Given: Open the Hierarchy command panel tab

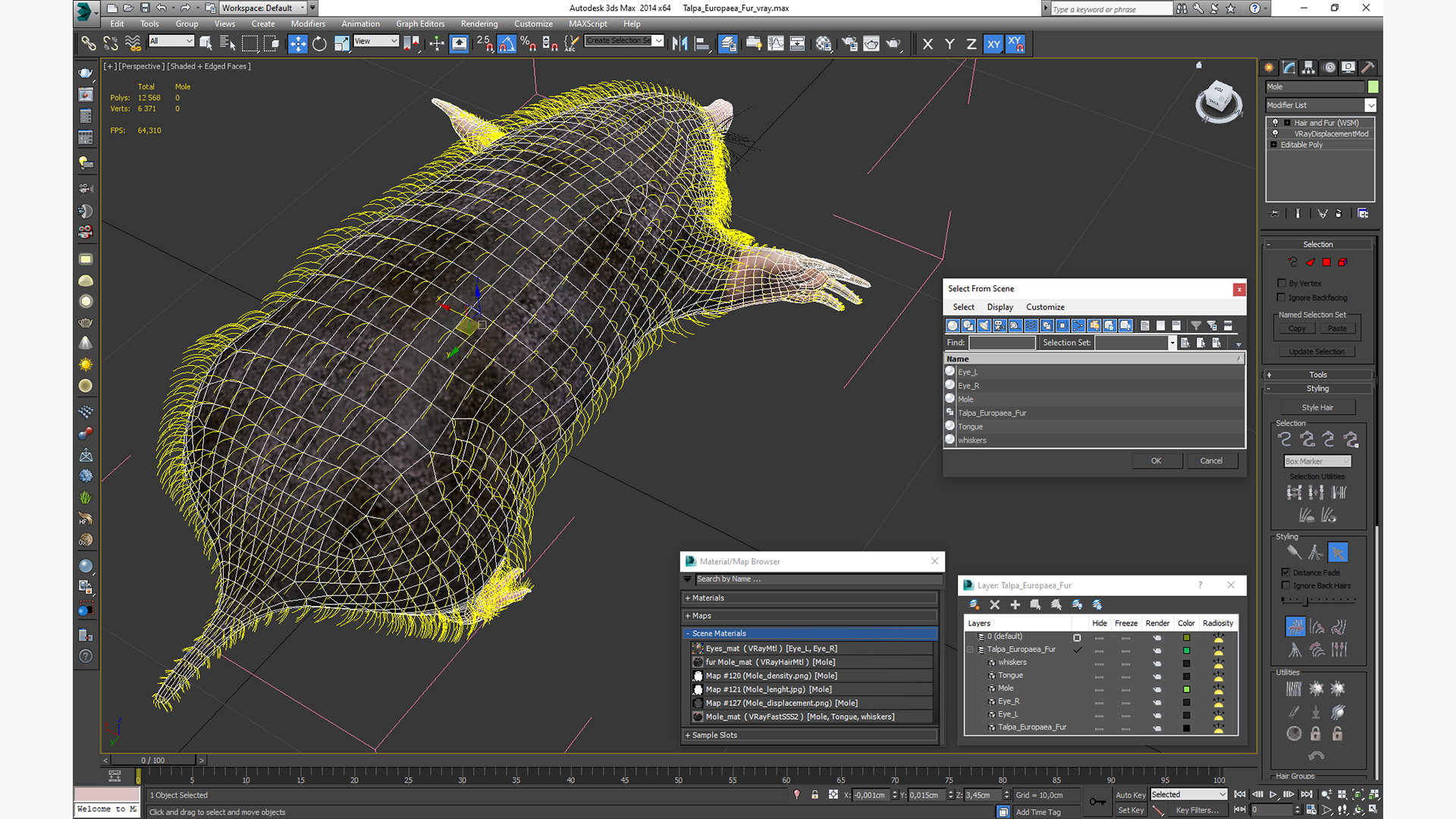Looking at the screenshot, I should (x=1309, y=67).
